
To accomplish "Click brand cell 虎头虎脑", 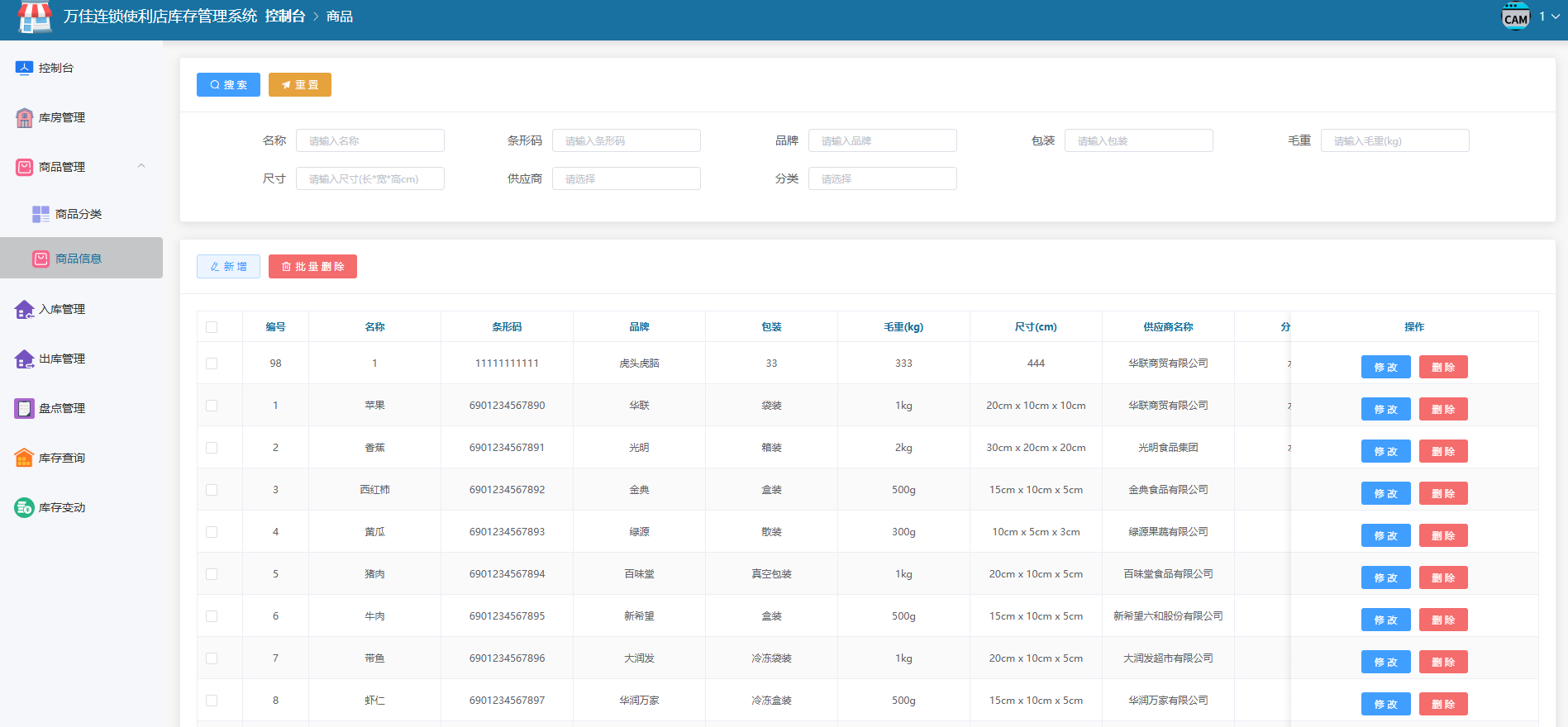I will (639, 363).
